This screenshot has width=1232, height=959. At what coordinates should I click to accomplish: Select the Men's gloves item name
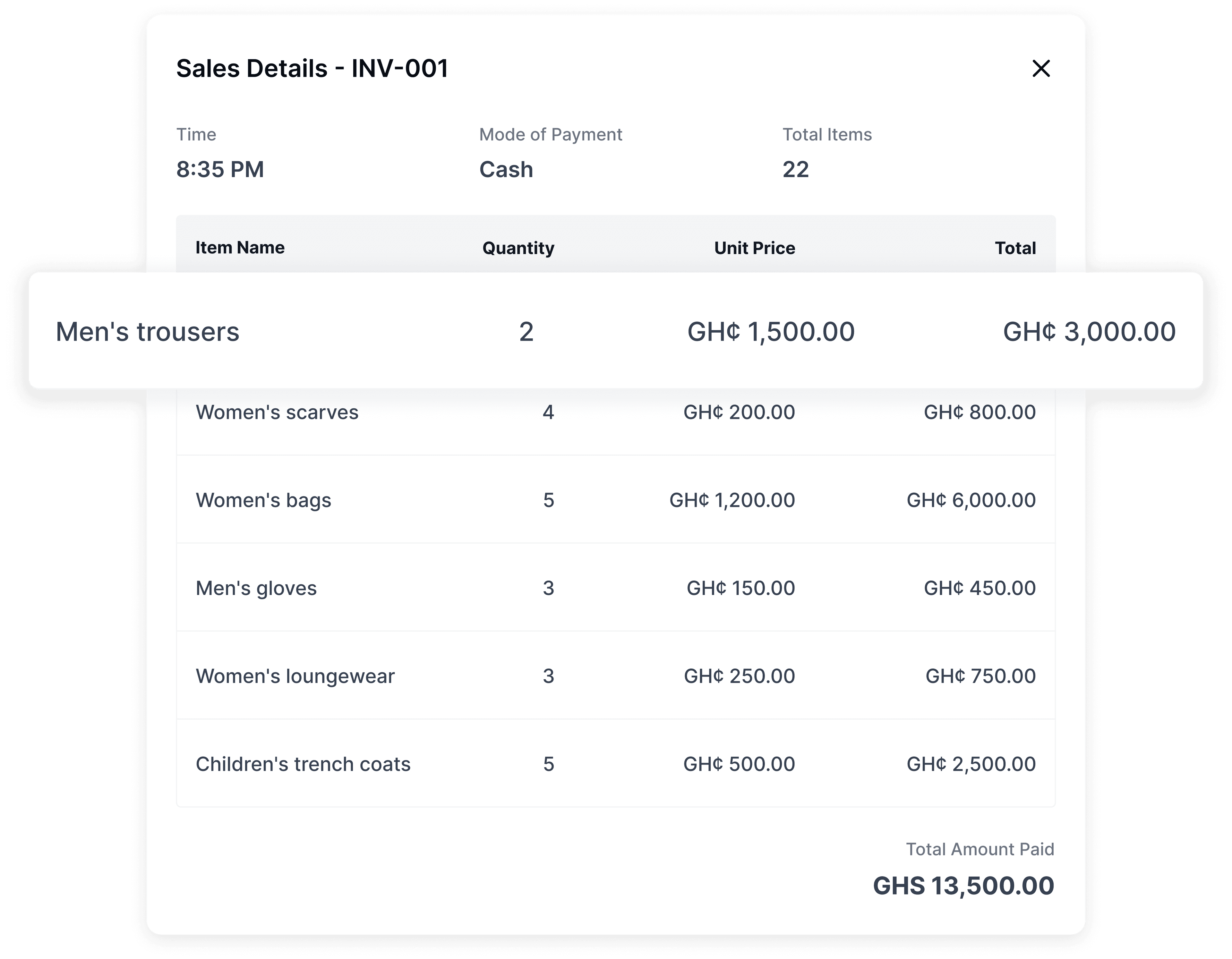point(256,588)
